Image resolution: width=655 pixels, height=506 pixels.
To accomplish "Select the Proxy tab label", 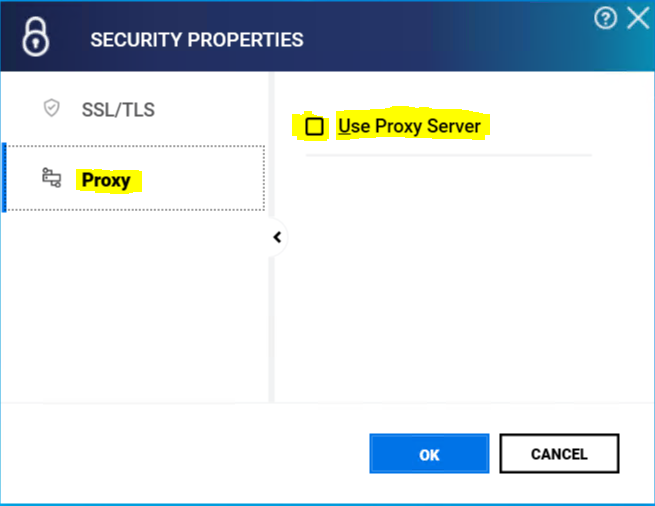I will pyautogui.click(x=106, y=181).
